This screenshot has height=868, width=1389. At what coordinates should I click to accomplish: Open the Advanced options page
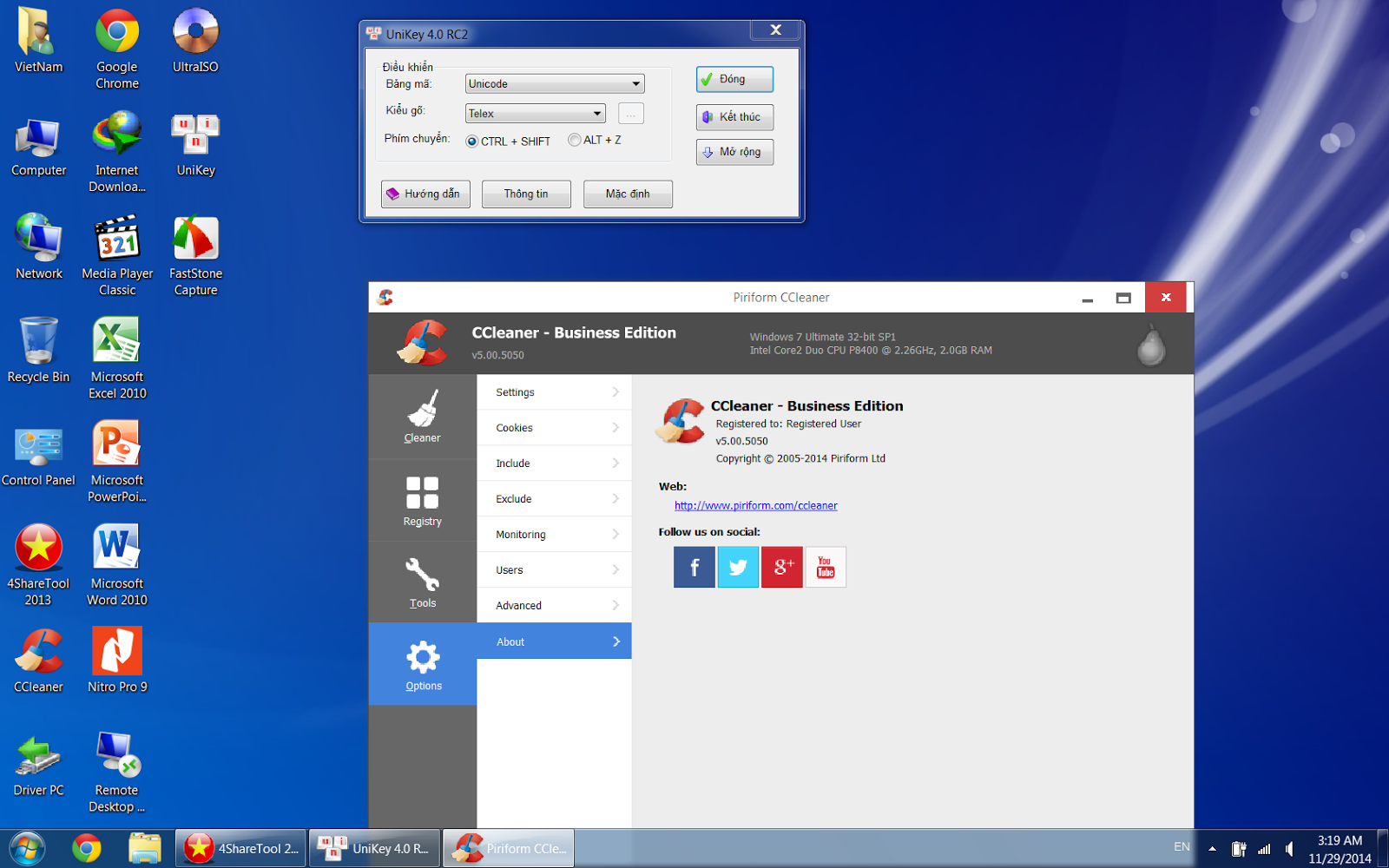coord(554,606)
